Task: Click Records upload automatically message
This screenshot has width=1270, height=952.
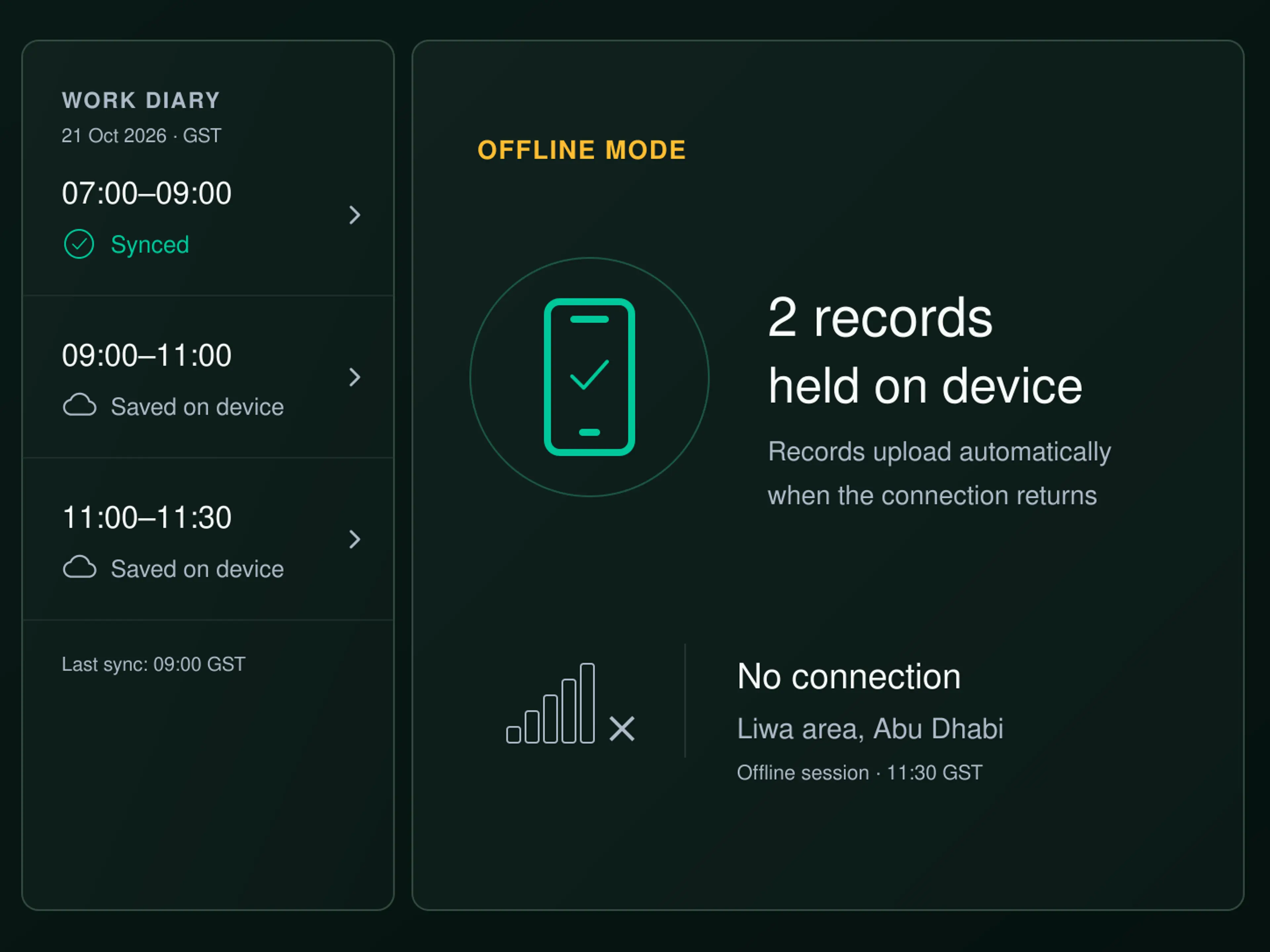Action: pyautogui.click(x=939, y=473)
